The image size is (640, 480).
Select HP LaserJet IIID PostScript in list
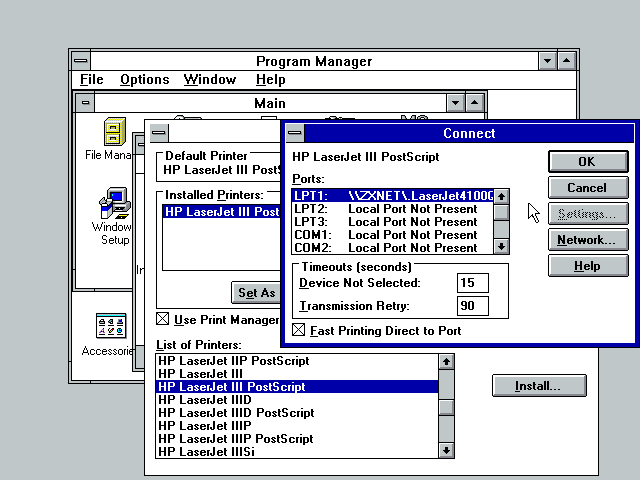[235, 412]
